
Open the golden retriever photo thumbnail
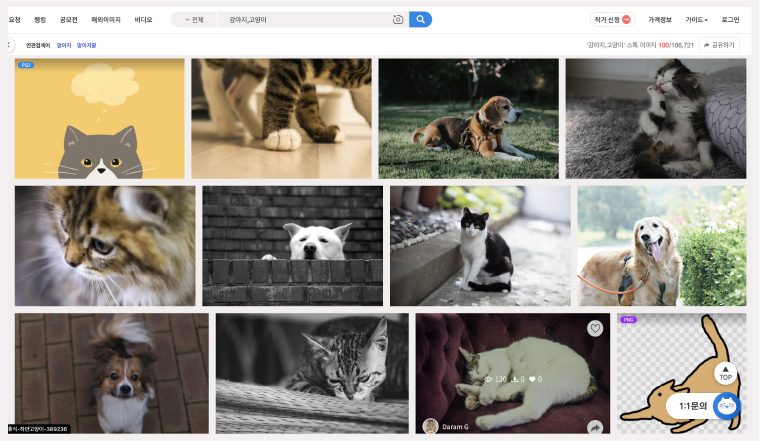coord(661,246)
